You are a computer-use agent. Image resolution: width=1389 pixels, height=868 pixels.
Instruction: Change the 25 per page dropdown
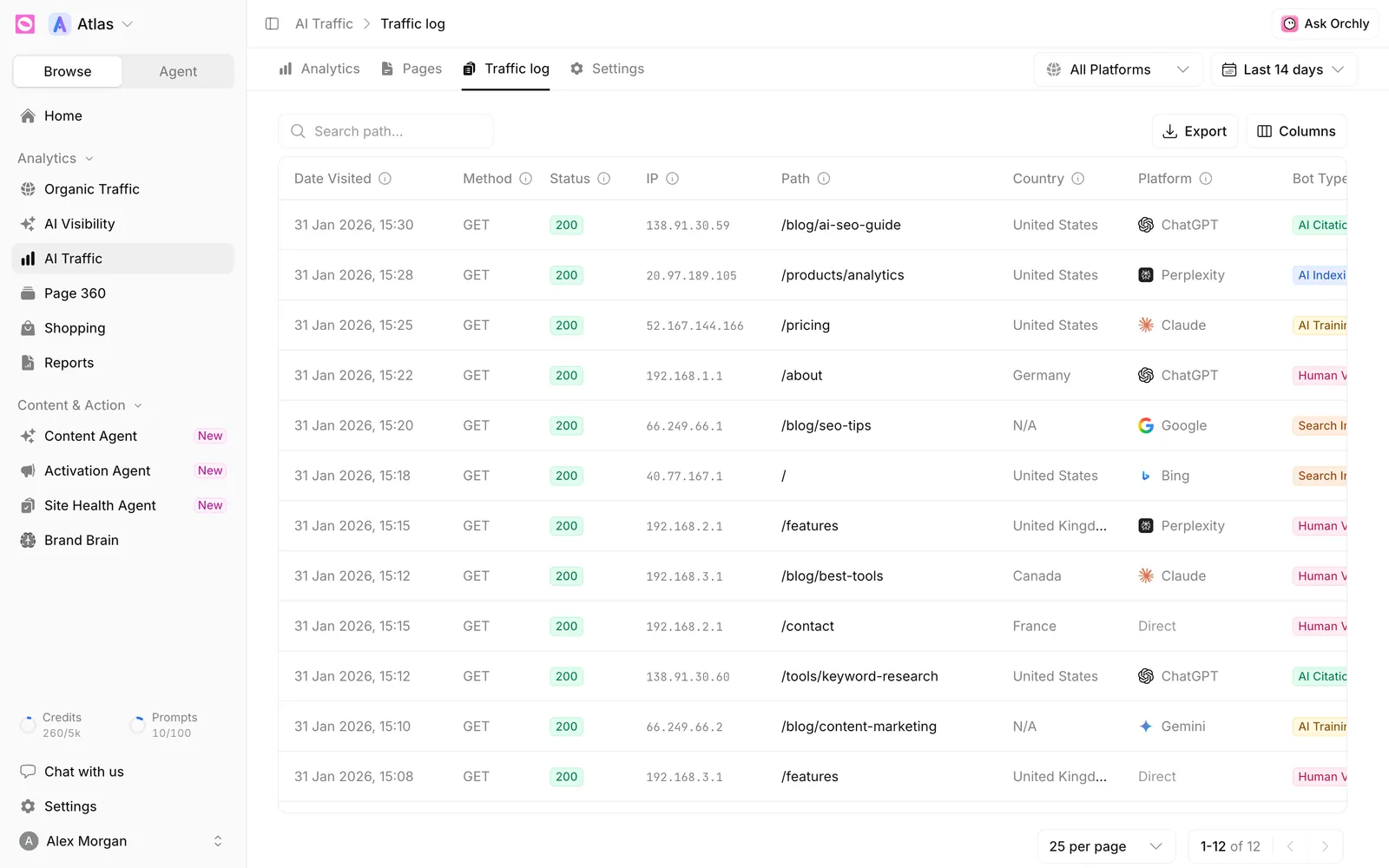click(1106, 846)
